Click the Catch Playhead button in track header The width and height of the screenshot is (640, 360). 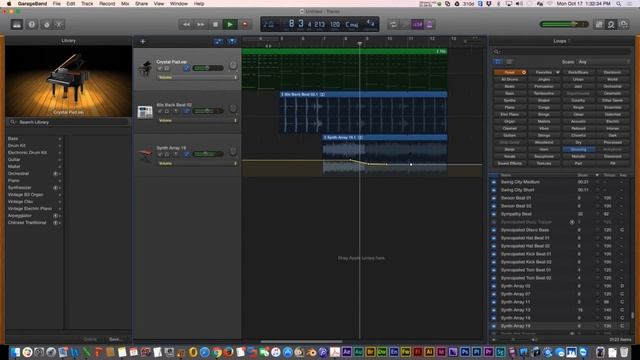(232, 41)
